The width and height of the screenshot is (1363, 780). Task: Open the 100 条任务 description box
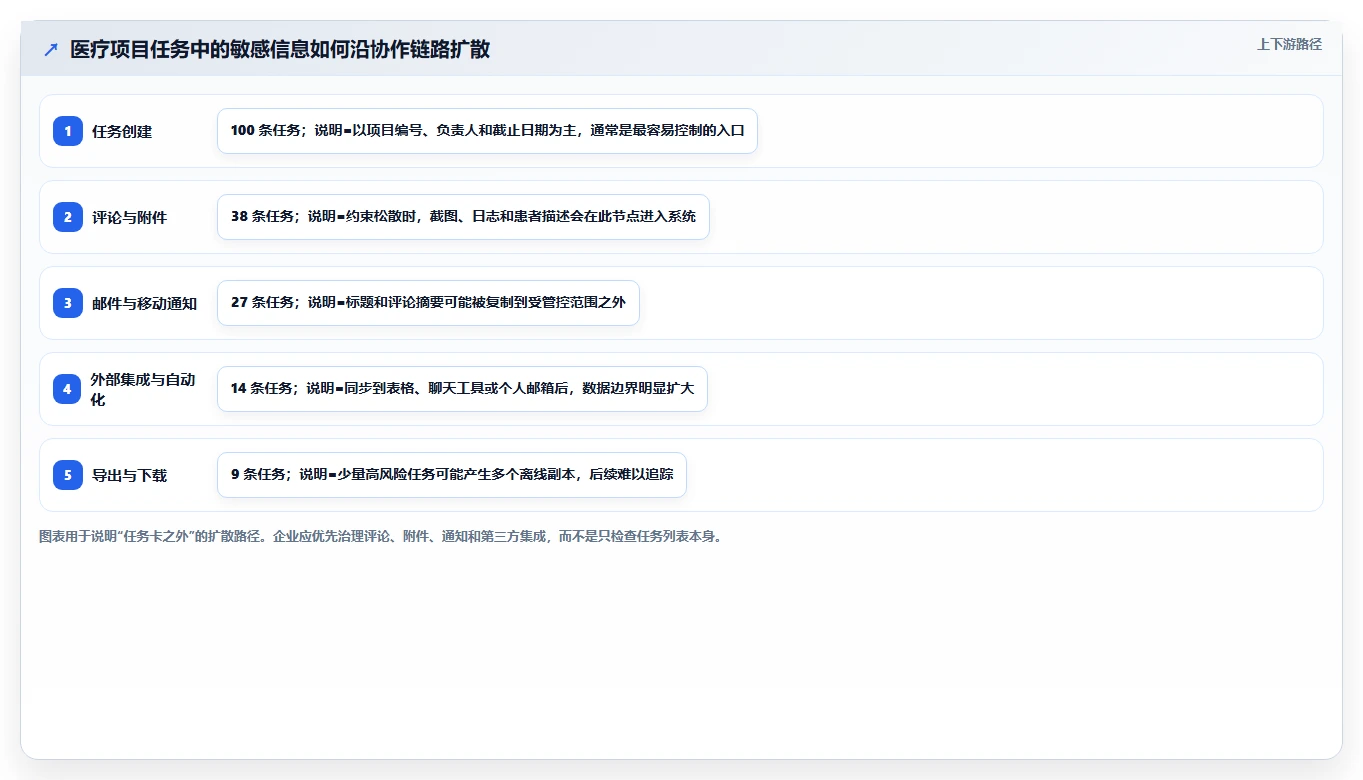coord(487,131)
